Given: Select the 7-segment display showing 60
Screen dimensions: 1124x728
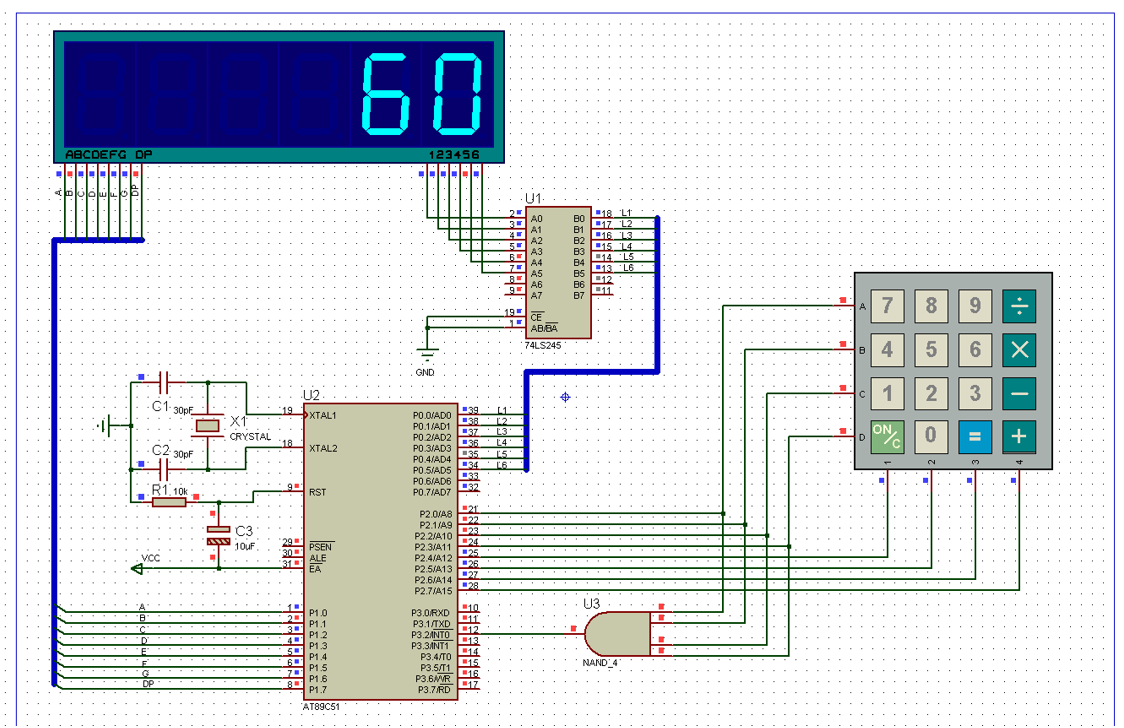Looking at the screenshot, I should tap(279, 97).
